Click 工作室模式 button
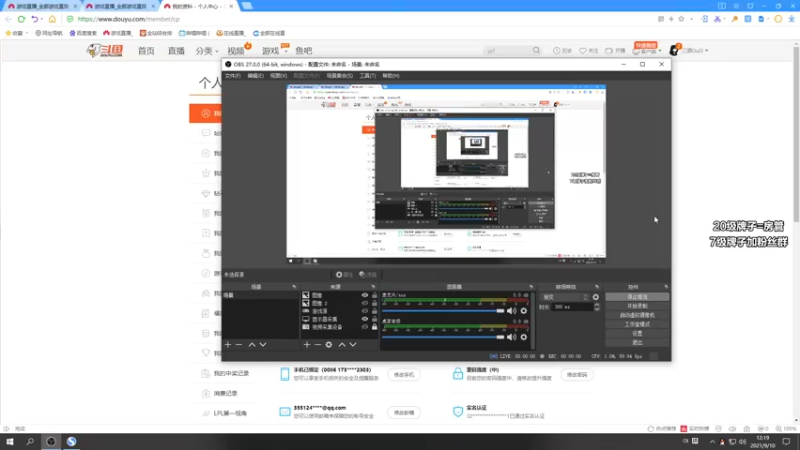This screenshot has height=450, width=800. [637, 324]
